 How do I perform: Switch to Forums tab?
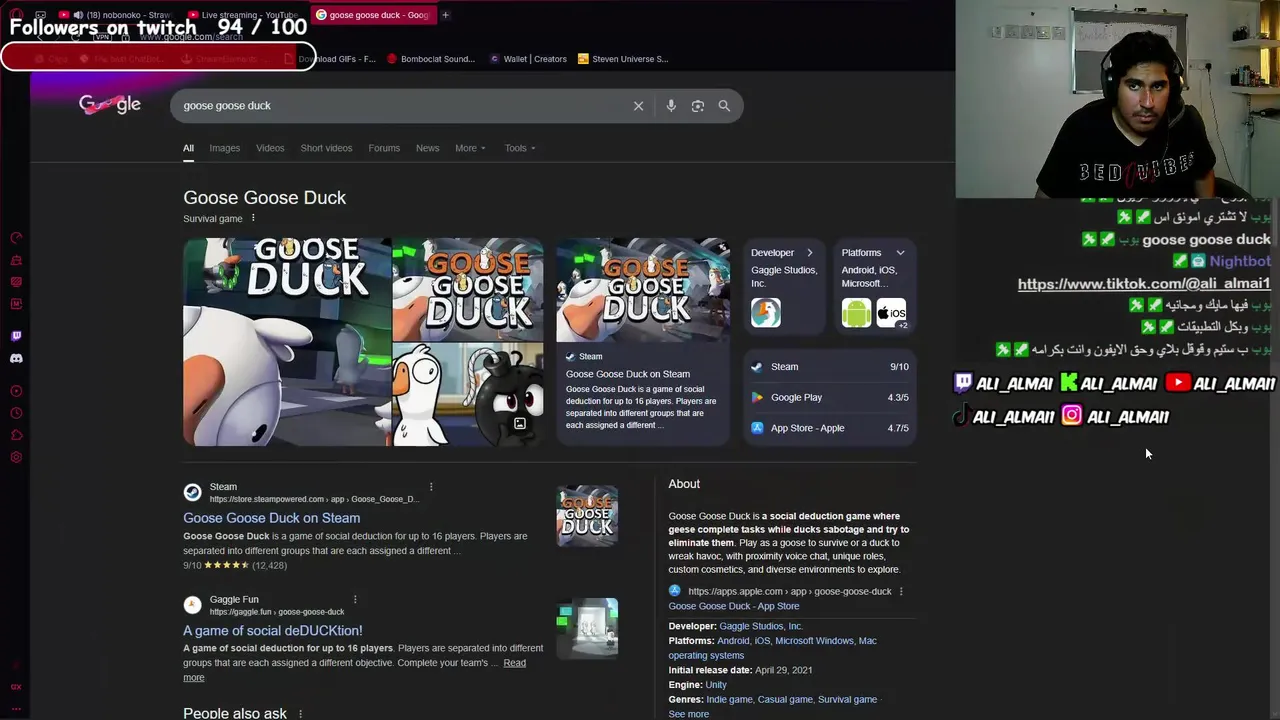384,148
